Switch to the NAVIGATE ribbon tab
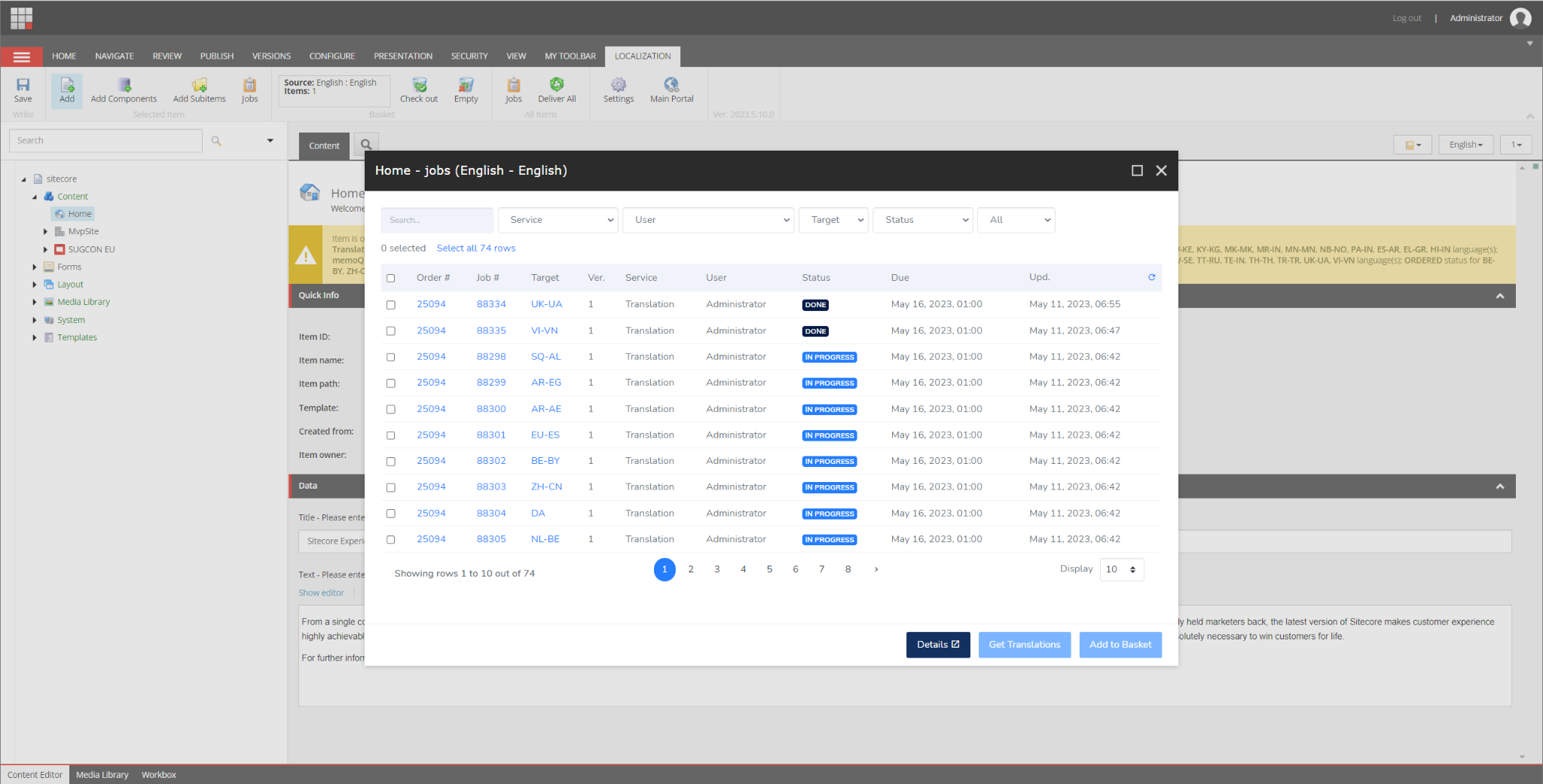Image resolution: width=1543 pixels, height=784 pixels. point(115,56)
